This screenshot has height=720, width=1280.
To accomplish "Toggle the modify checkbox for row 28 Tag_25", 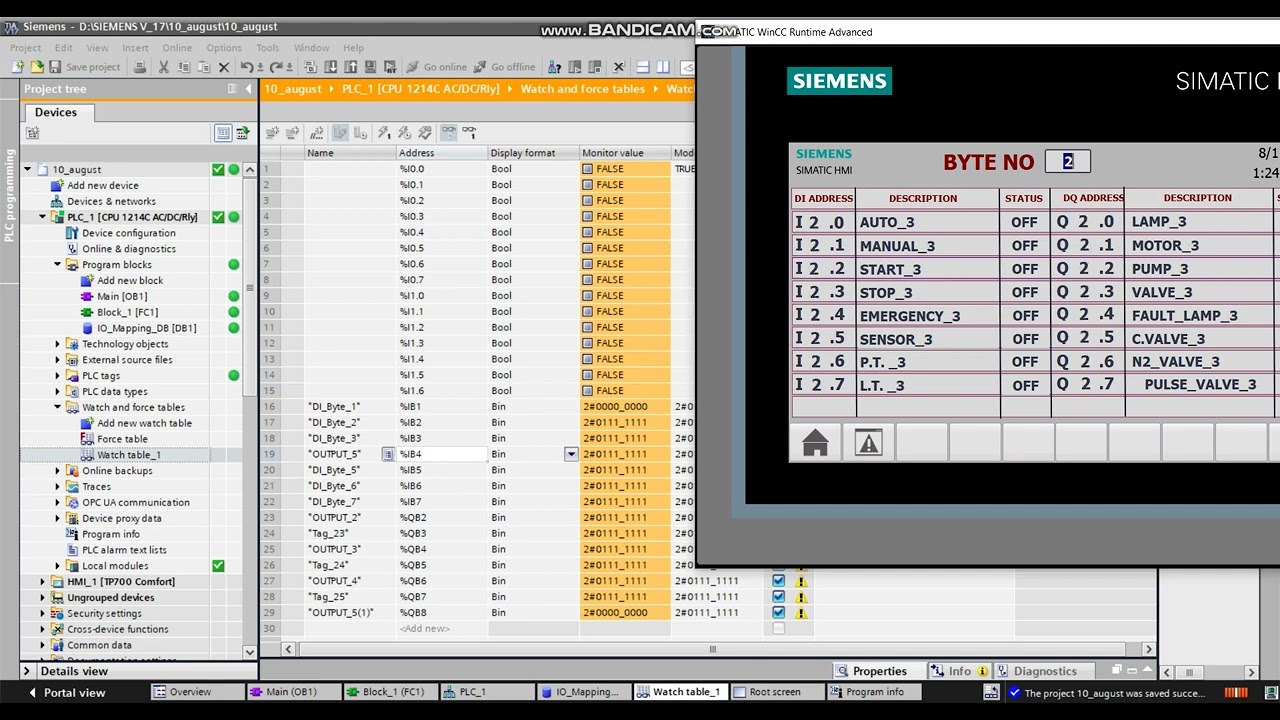I will pyautogui.click(x=779, y=597).
